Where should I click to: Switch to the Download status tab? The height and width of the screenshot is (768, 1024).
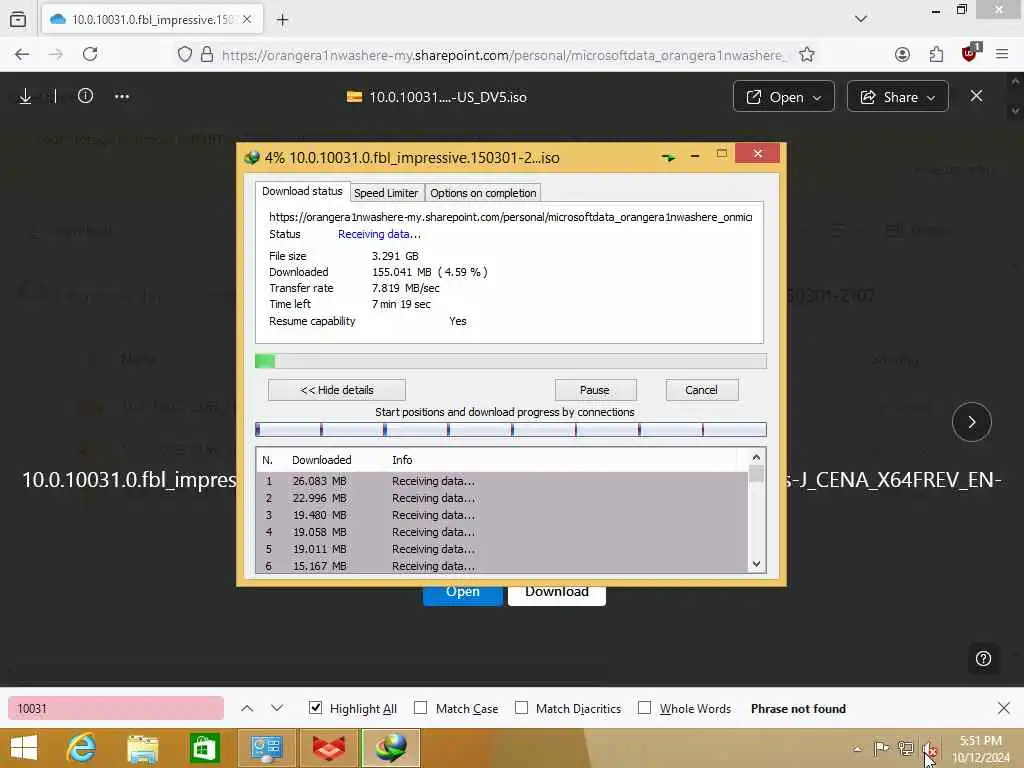[x=302, y=191]
